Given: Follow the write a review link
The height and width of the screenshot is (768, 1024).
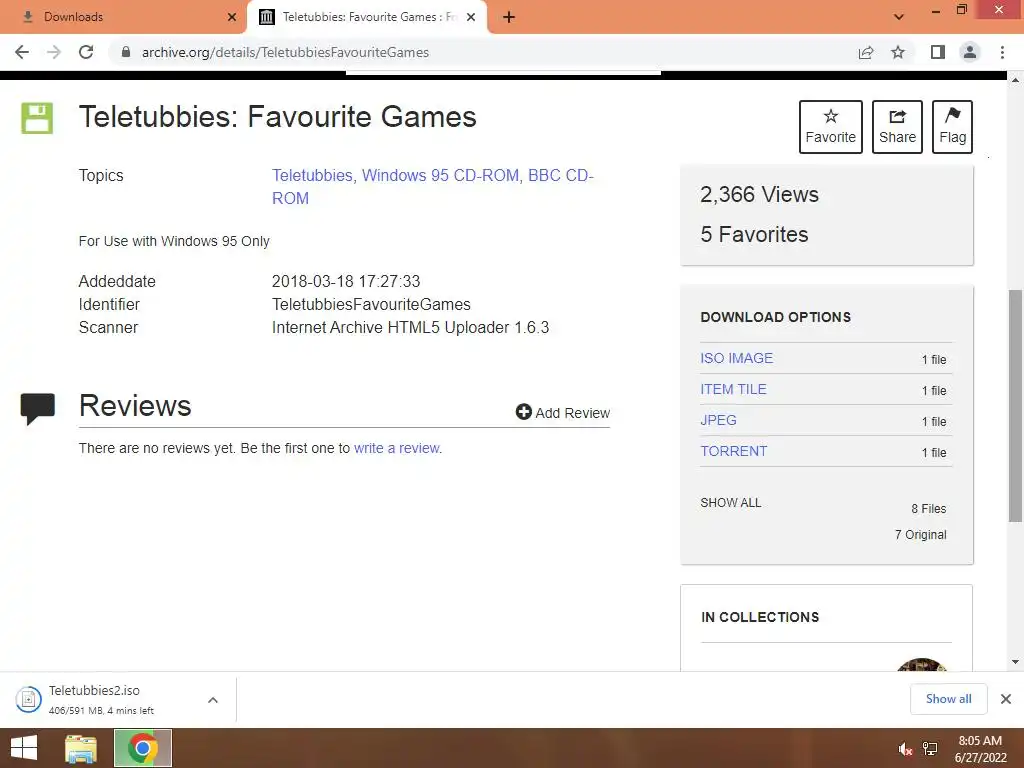Looking at the screenshot, I should coord(396,449).
